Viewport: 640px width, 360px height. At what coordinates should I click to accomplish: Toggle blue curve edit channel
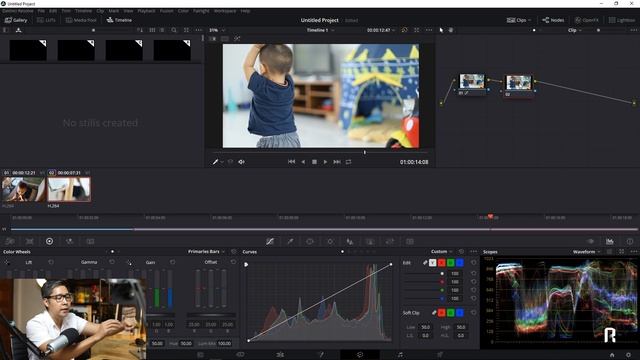[x=460, y=262]
